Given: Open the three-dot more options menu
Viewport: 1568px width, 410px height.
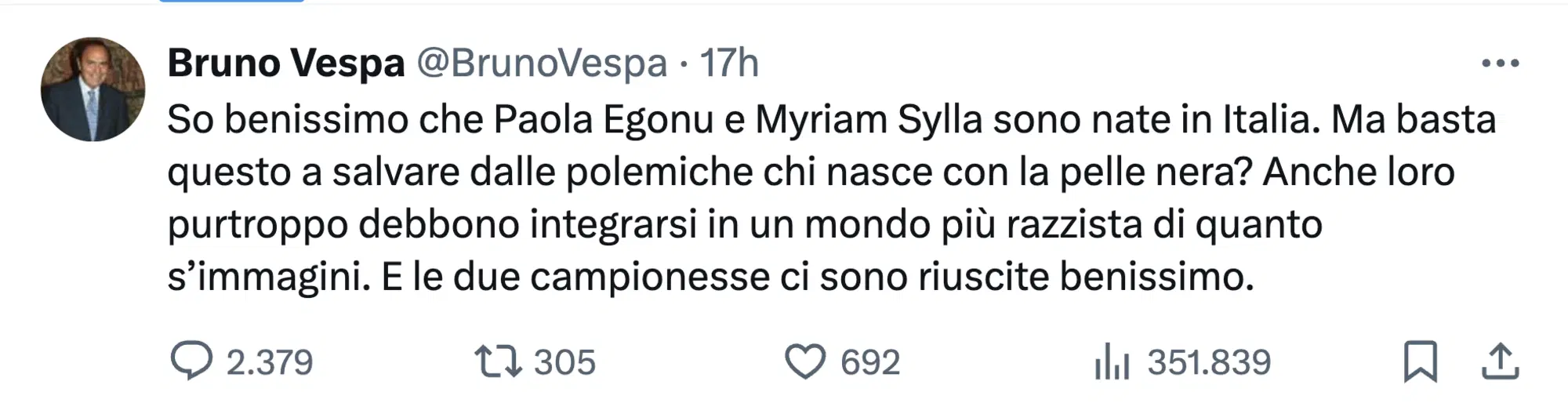Looking at the screenshot, I should (1501, 63).
